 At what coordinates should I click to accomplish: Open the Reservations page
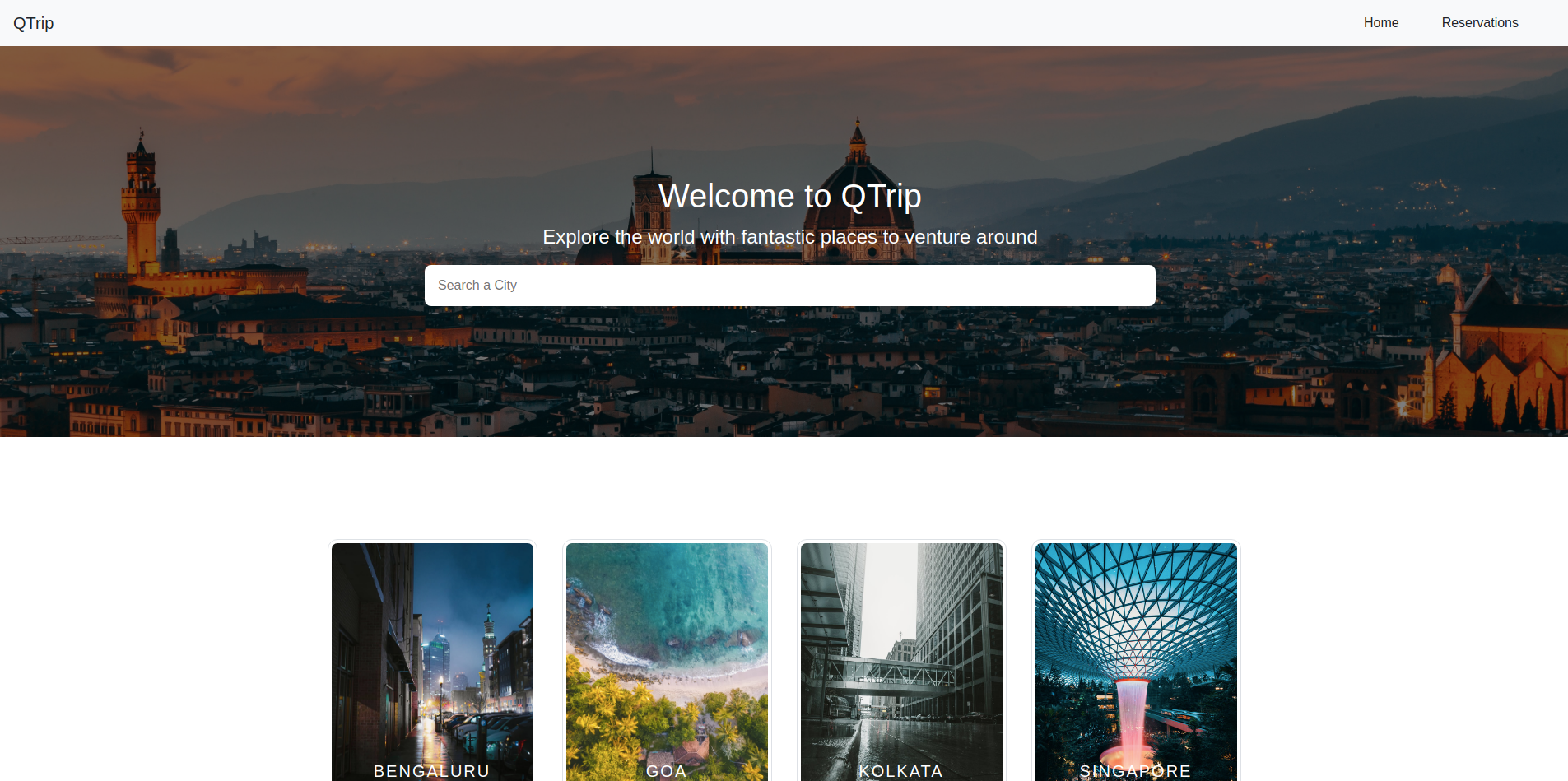(1480, 22)
